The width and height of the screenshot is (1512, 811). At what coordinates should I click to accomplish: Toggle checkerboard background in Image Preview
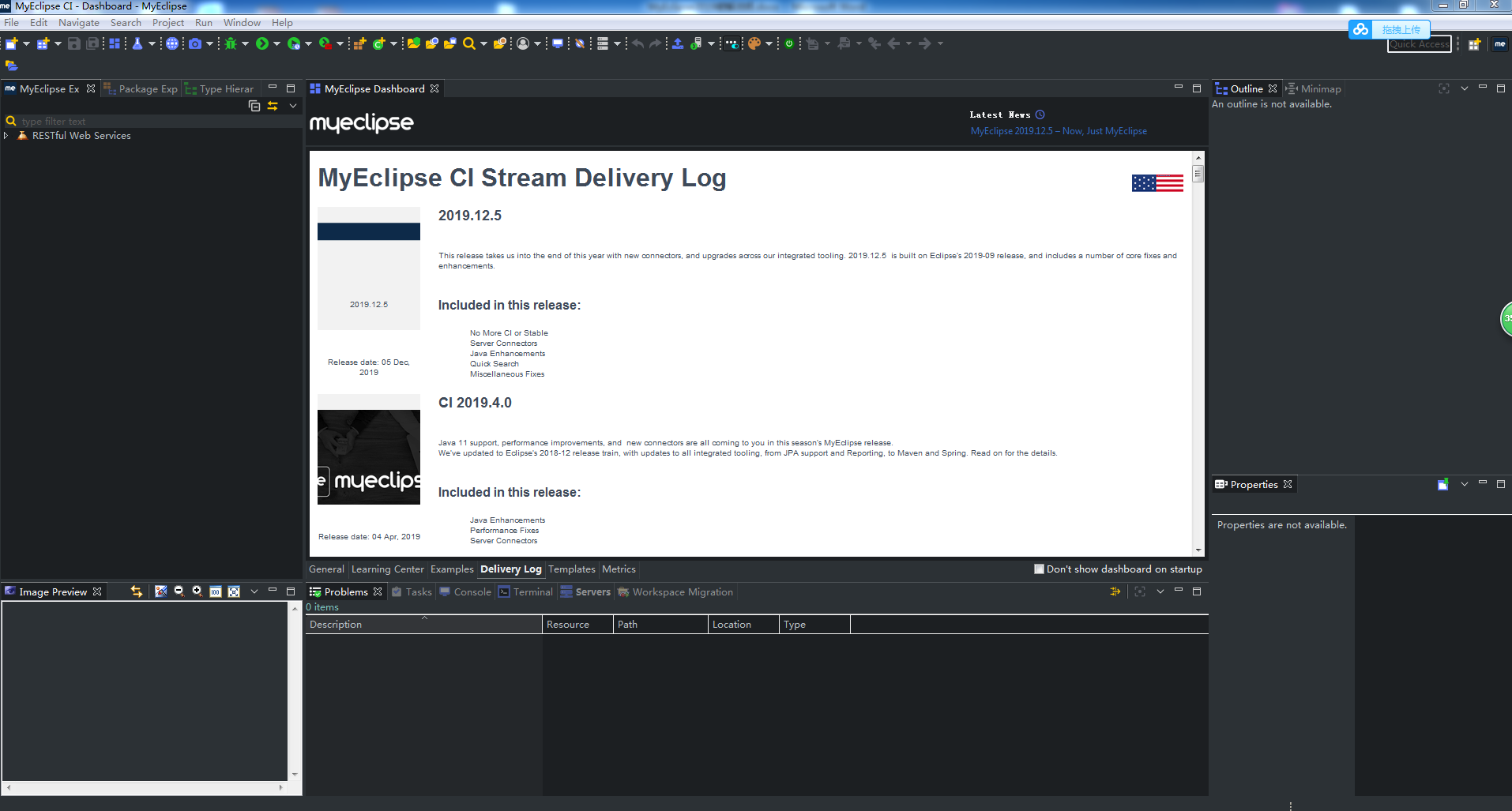(160, 591)
